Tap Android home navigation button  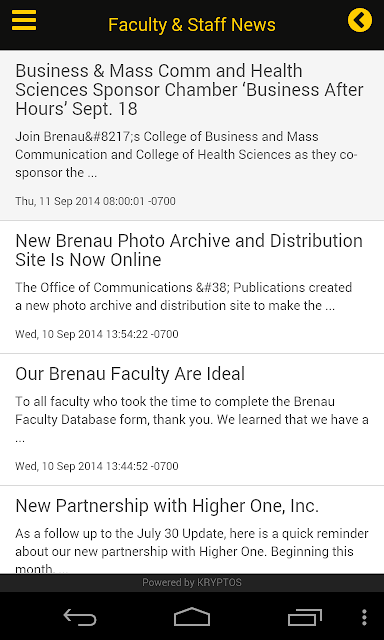tap(192, 616)
